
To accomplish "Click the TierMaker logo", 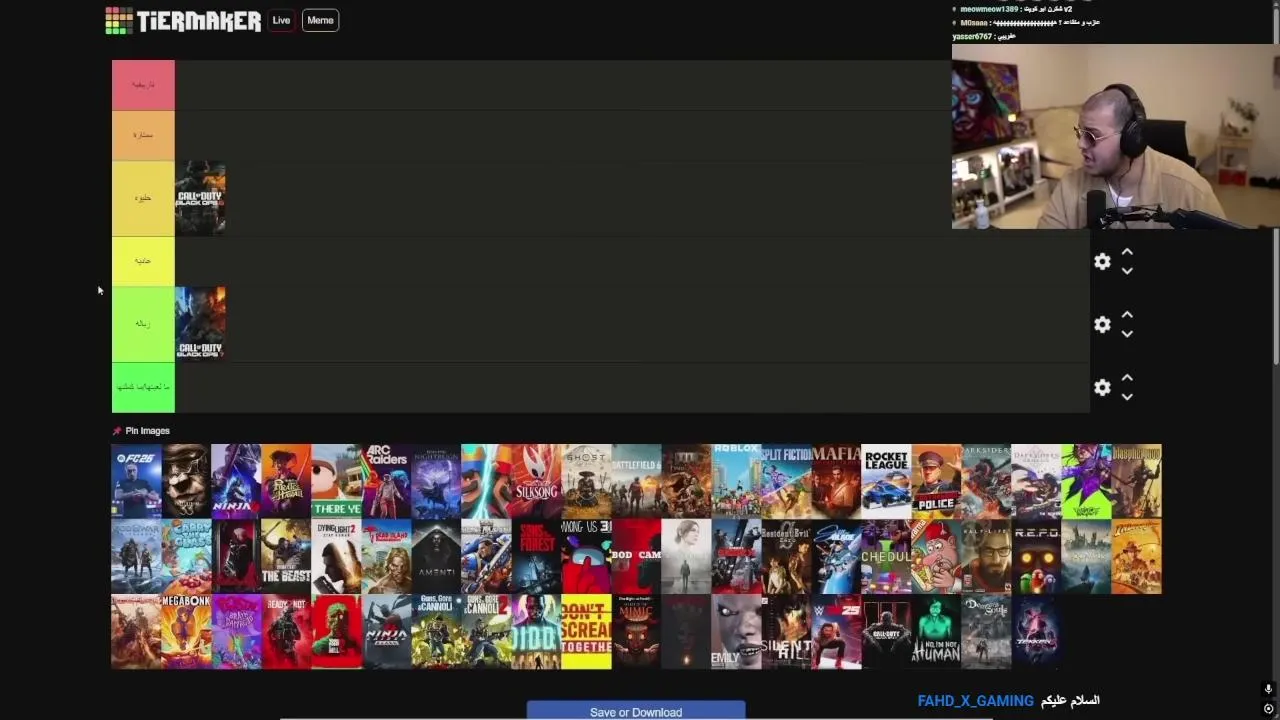I will pos(183,20).
